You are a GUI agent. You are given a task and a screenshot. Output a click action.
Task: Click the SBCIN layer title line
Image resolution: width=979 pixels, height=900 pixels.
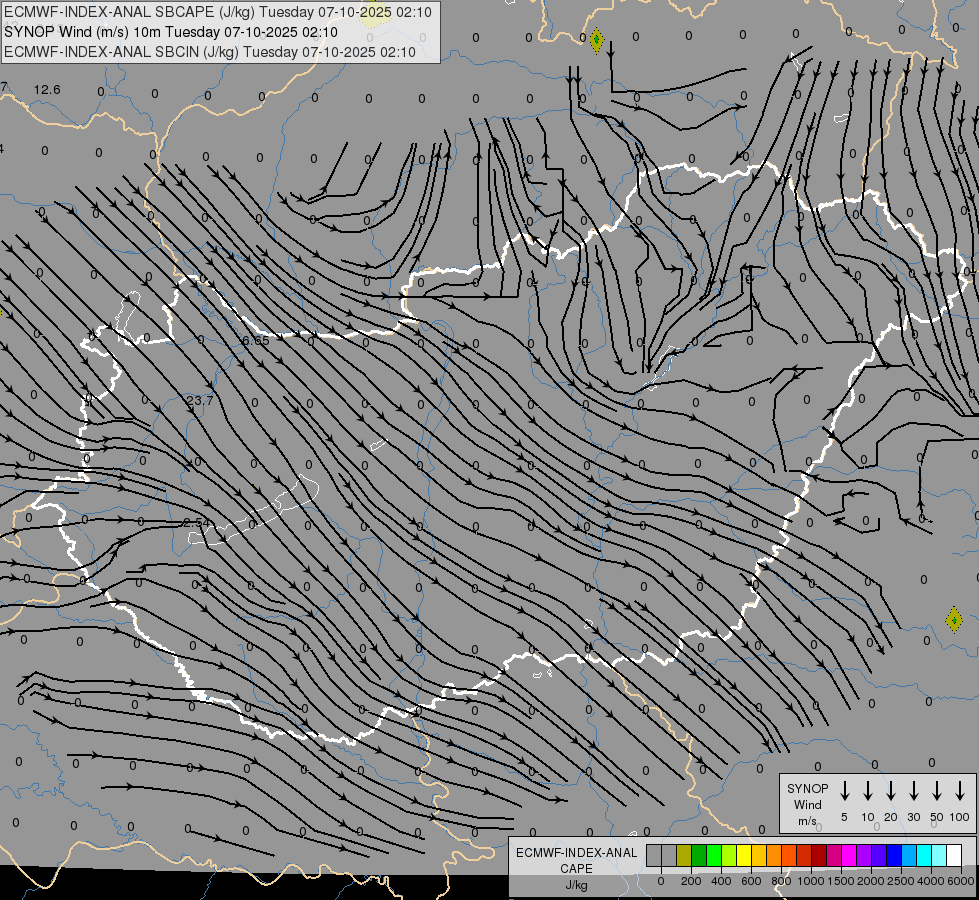click(209, 51)
